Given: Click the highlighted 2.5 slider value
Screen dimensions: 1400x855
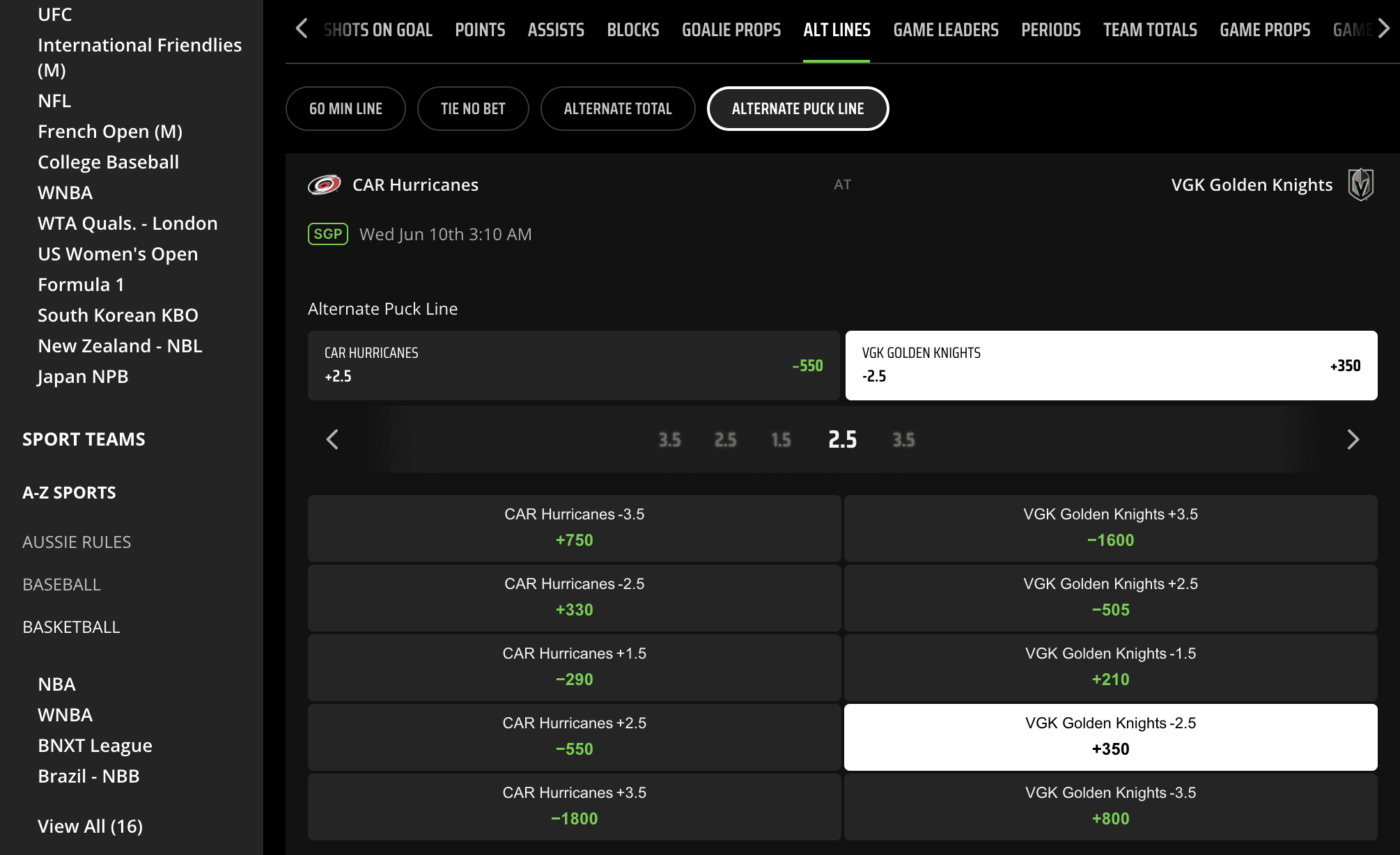Looking at the screenshot, I should coord(842,439).
